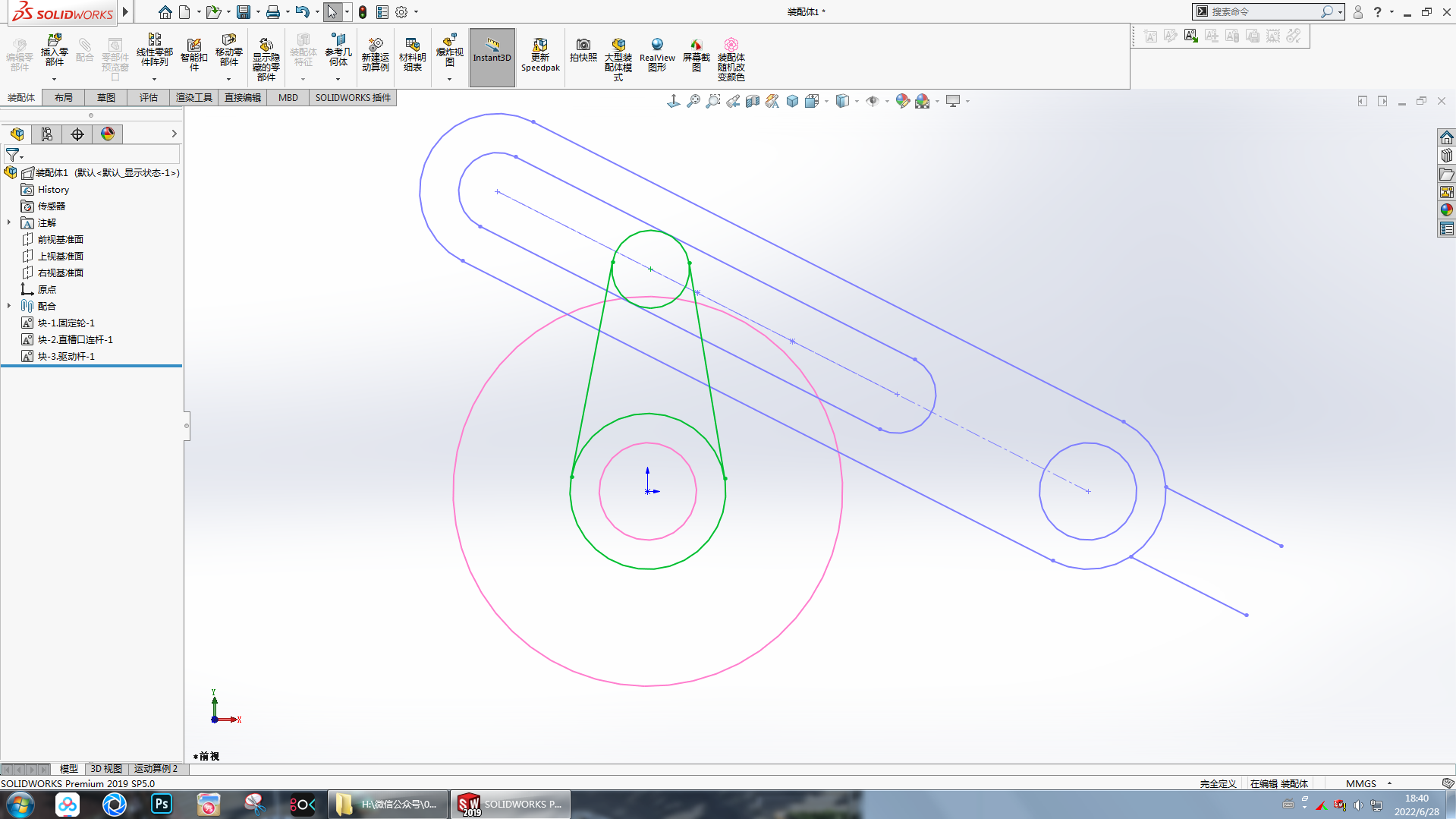Image resolution: width=1456 pixels, height=819 pixels.
Task: Select the History item in the tree
Action: [53, 190]
